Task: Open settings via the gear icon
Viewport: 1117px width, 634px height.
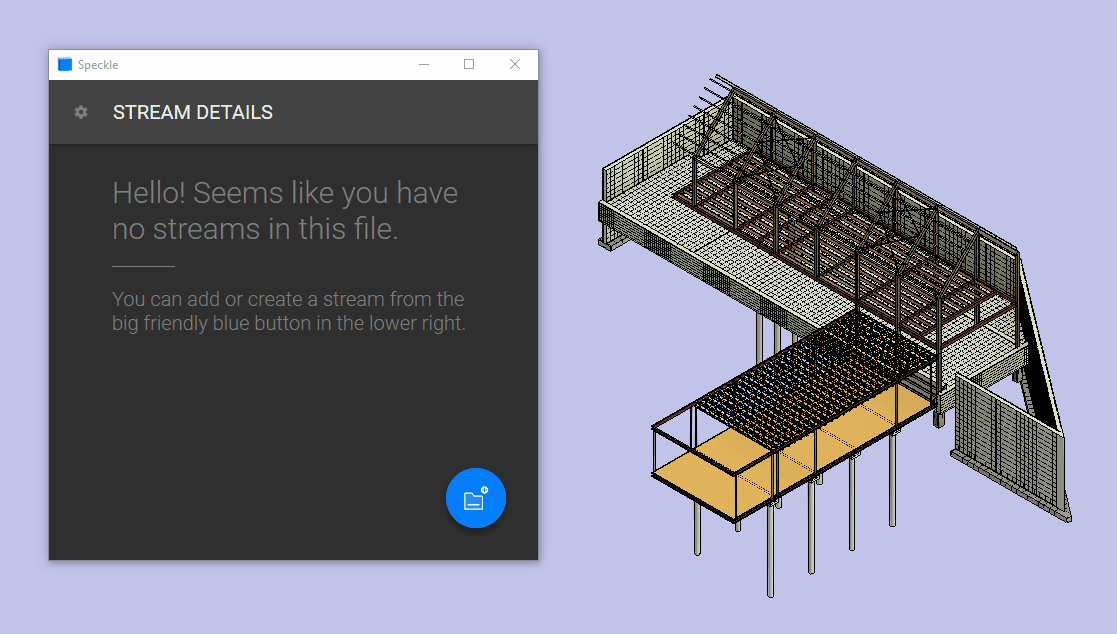Action: click(x=81, y=112)
